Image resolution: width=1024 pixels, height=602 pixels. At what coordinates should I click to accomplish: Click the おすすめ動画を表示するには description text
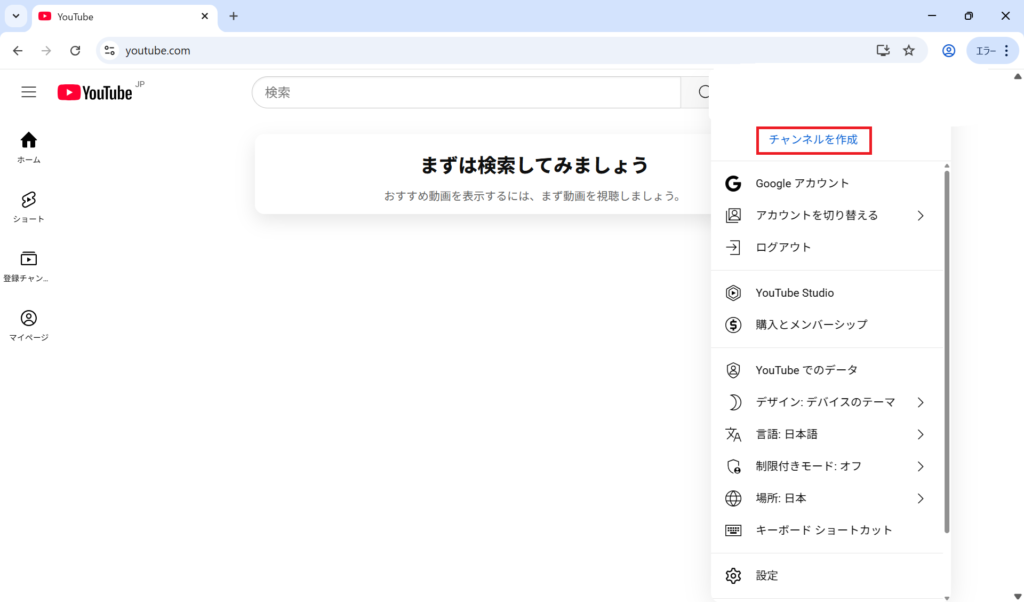[x=534, y=196]
